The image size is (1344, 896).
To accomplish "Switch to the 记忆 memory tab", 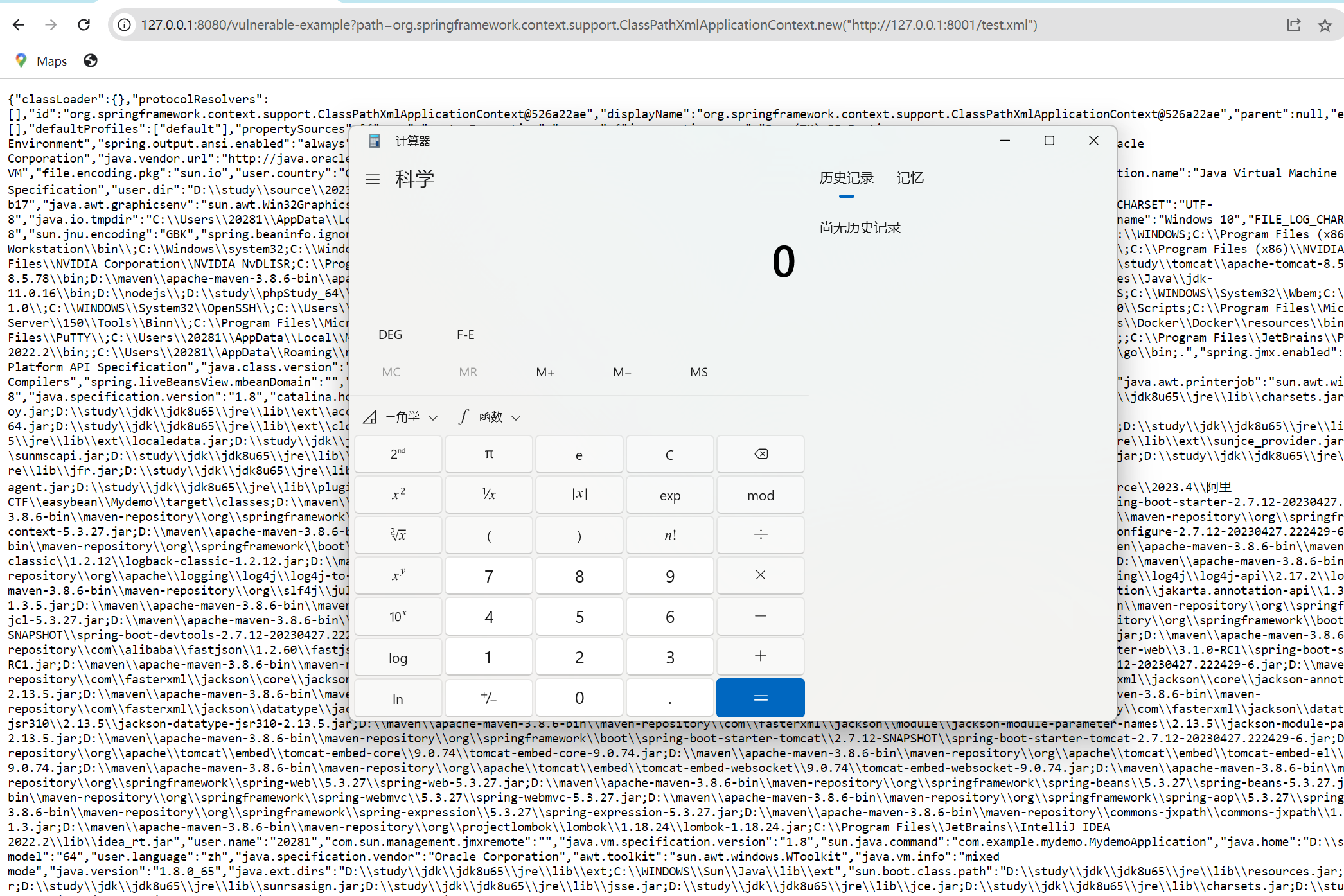I will (x=910, y=178).
